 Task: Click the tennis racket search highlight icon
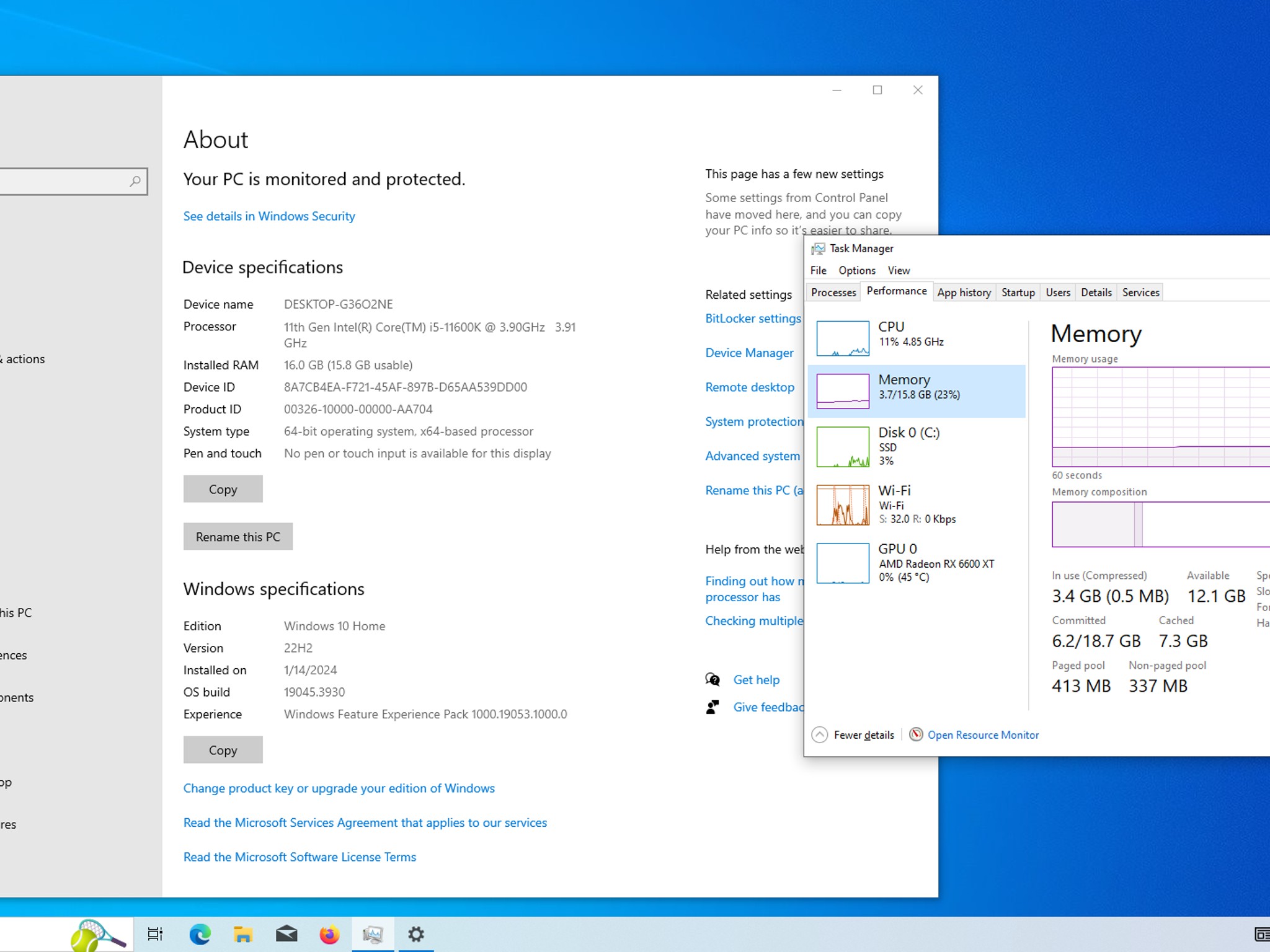(97, 935)
